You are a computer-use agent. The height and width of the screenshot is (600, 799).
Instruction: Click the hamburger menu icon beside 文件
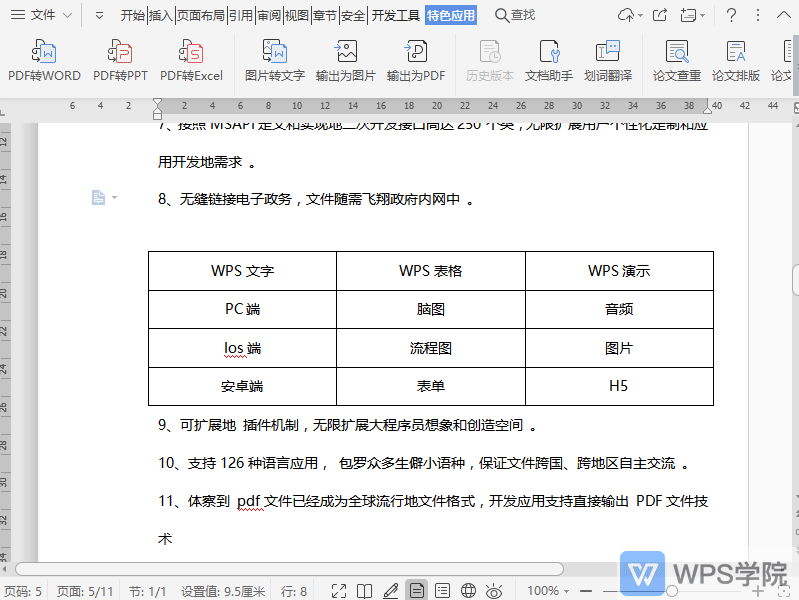coord(18,15)
